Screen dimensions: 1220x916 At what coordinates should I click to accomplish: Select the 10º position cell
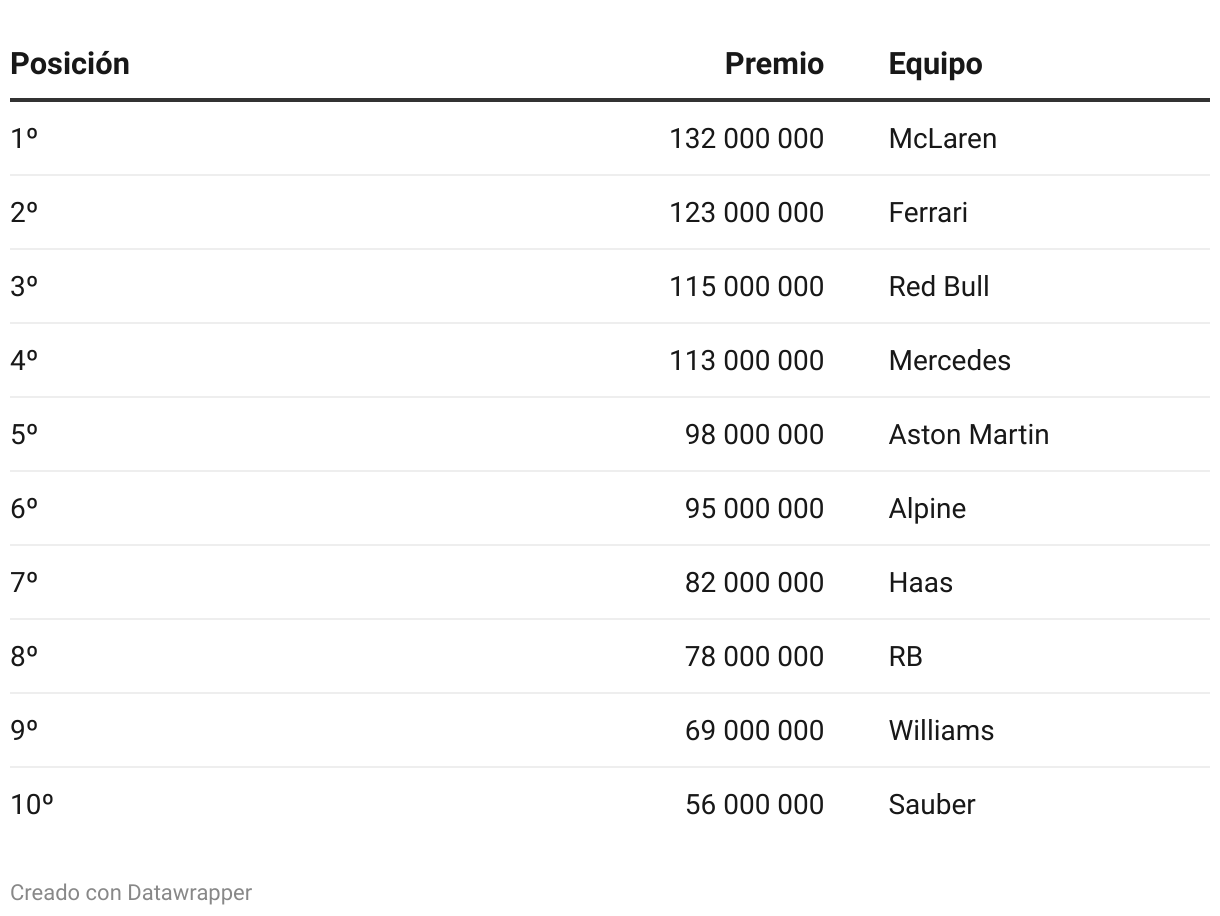click(x=32, y=804)
